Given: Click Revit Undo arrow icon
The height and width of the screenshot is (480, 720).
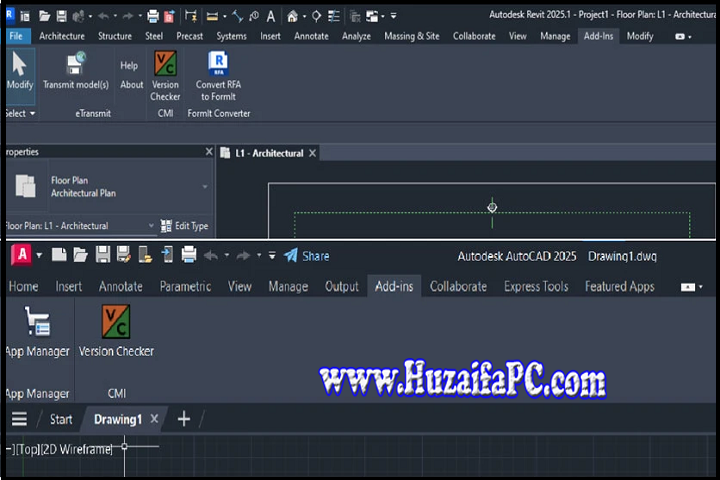Looking at the screenshot, I should pyautogui.click(x=103, y=17).
